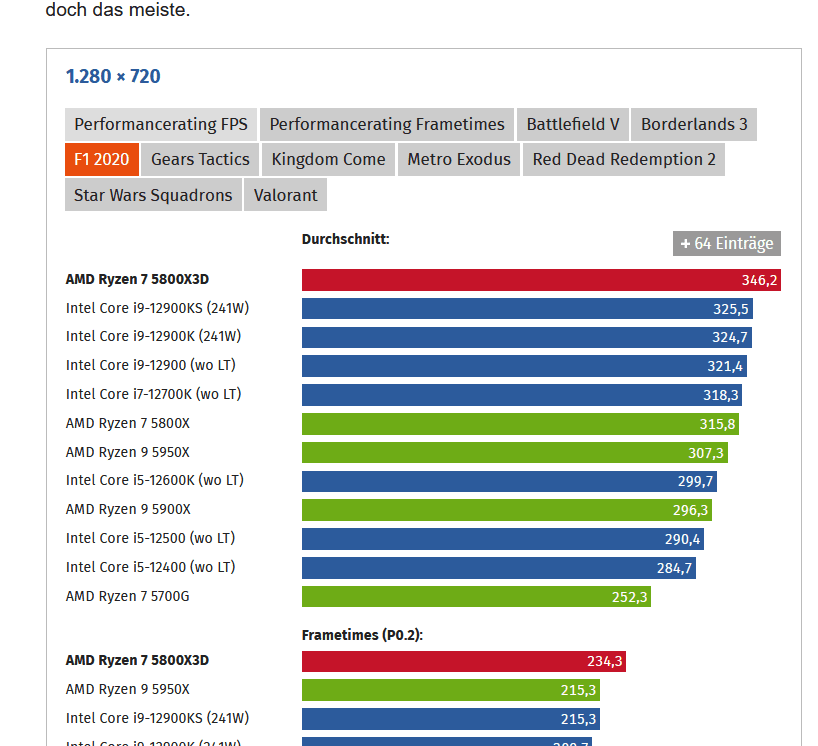This screenshot has height=746, width=818.
Task: Click Intel Core i7-12700K (wo LT) label
Action: coord(153,394)
